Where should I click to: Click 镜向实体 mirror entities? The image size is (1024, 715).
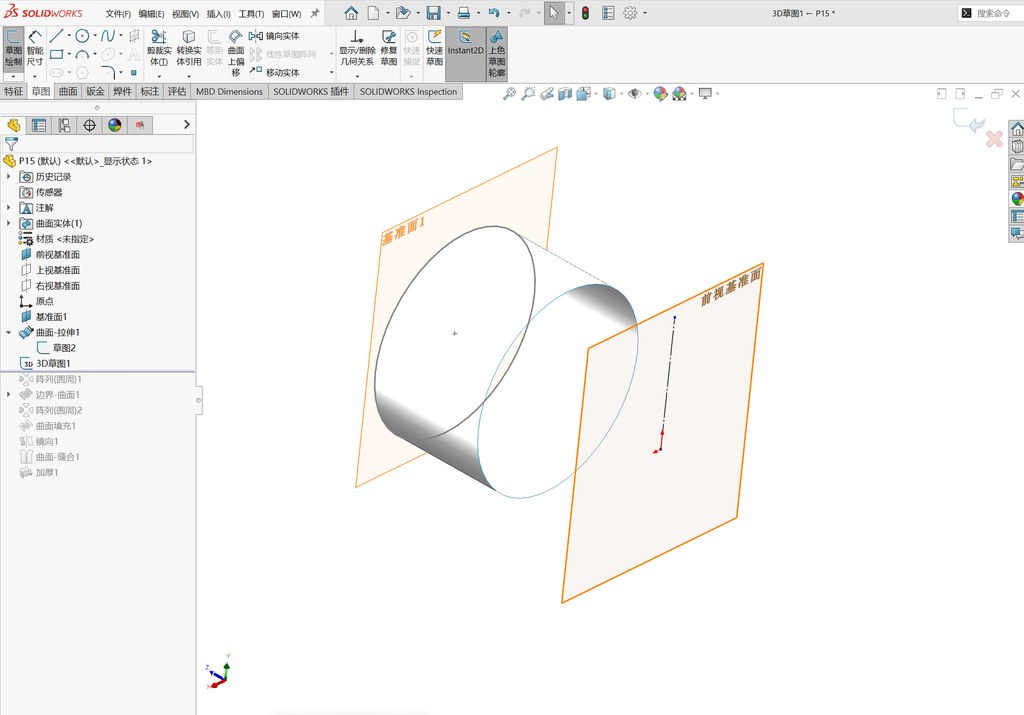tap(274, 36)
